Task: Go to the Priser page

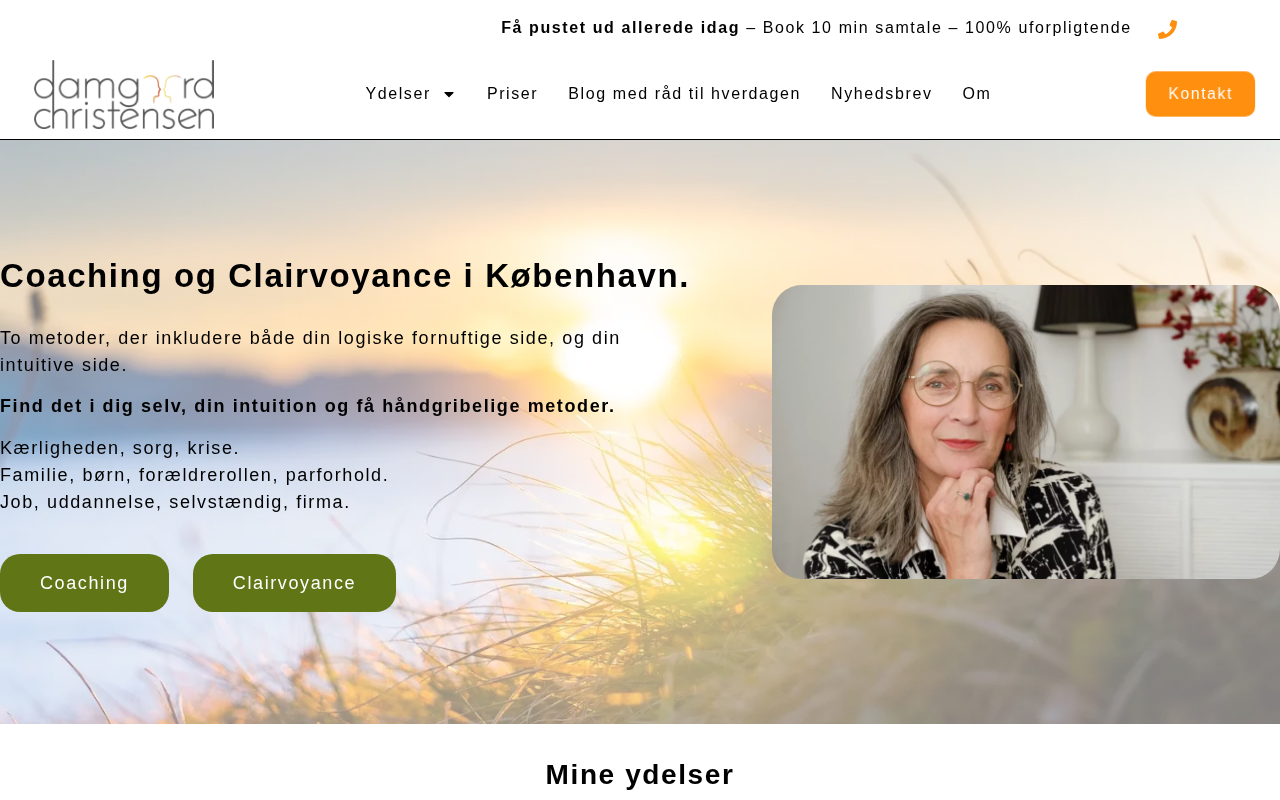Action: [x=512, y=94]
